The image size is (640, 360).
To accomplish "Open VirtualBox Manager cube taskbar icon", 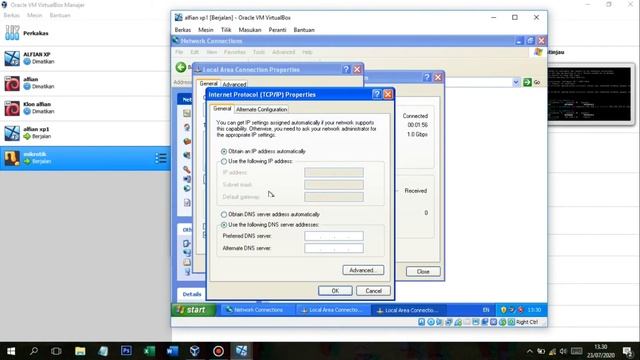I will click(x=195, y=351).
